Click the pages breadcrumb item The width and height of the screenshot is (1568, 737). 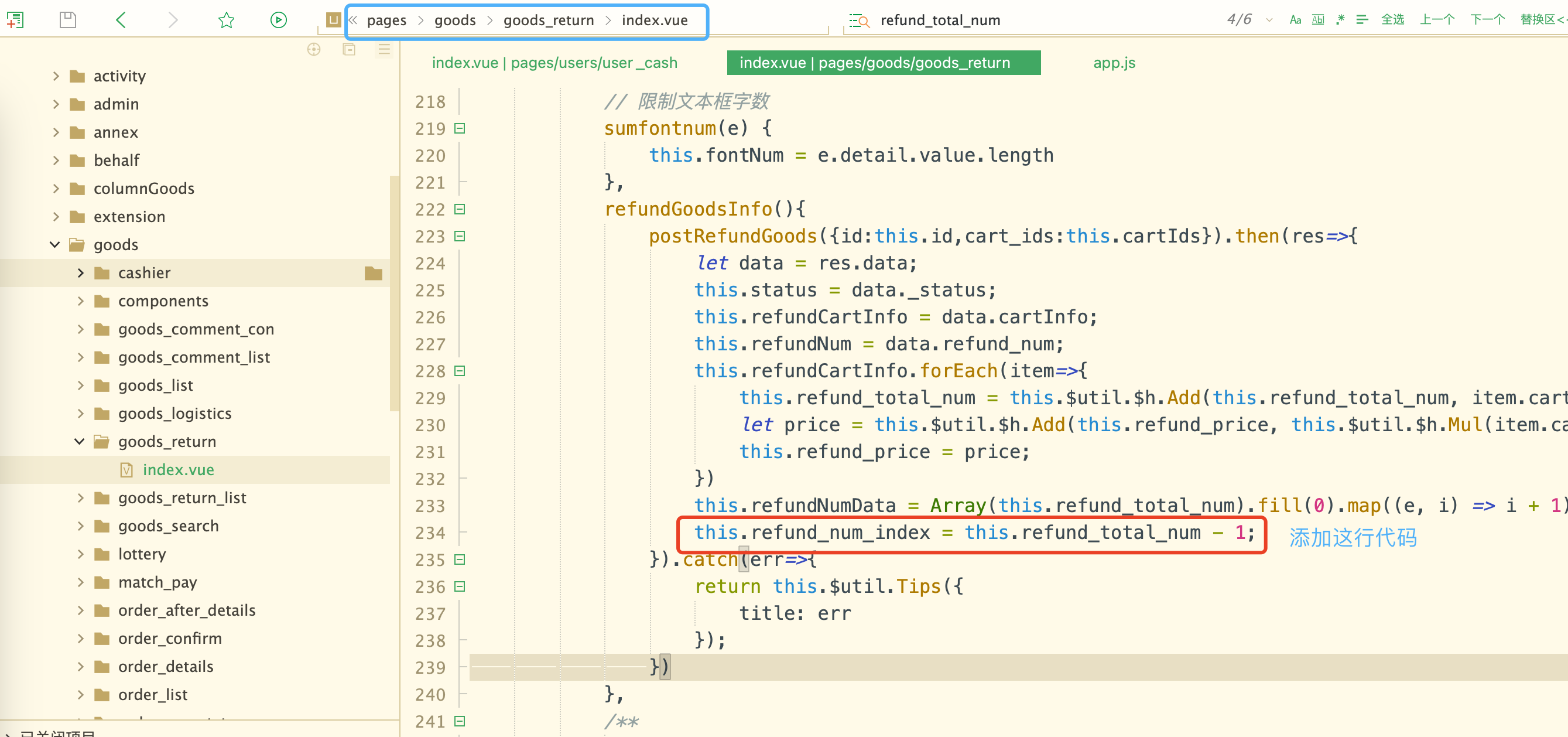point(386,20)
